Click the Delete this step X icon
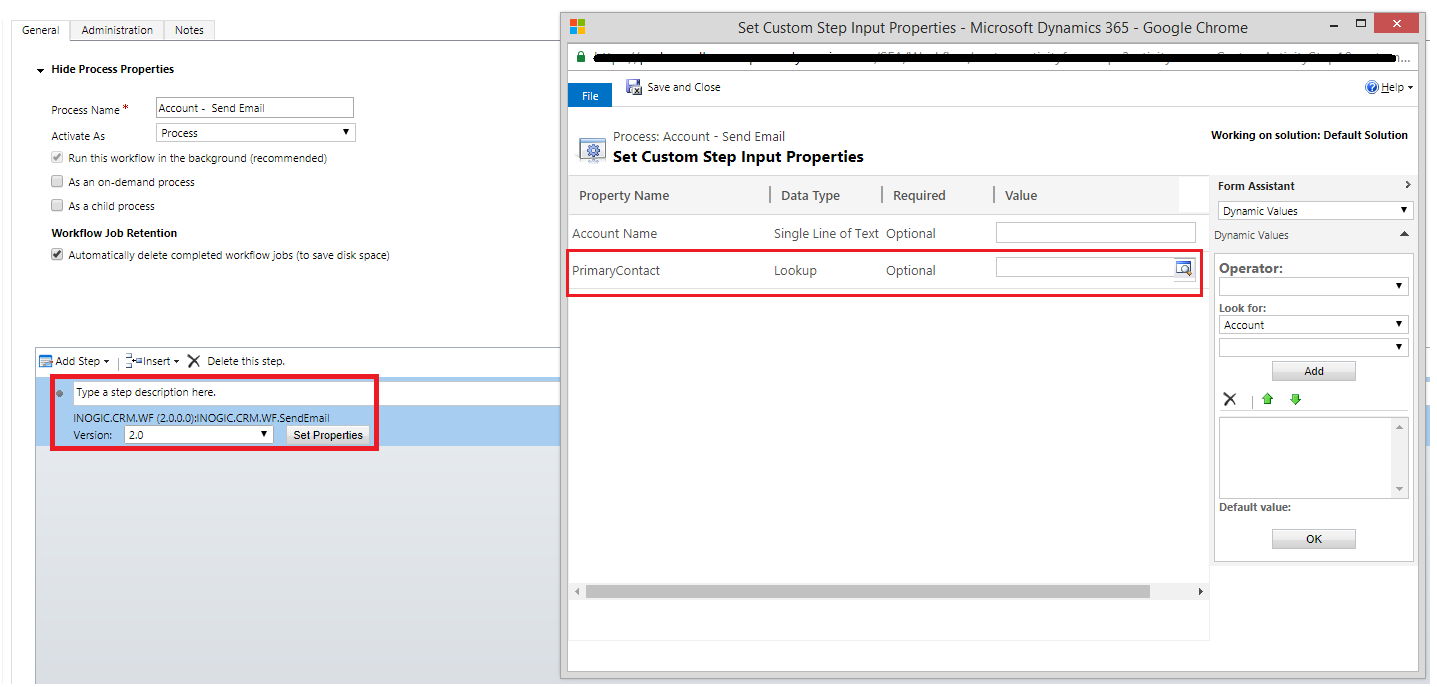1437x687 pixels. [x=194, y=361]
